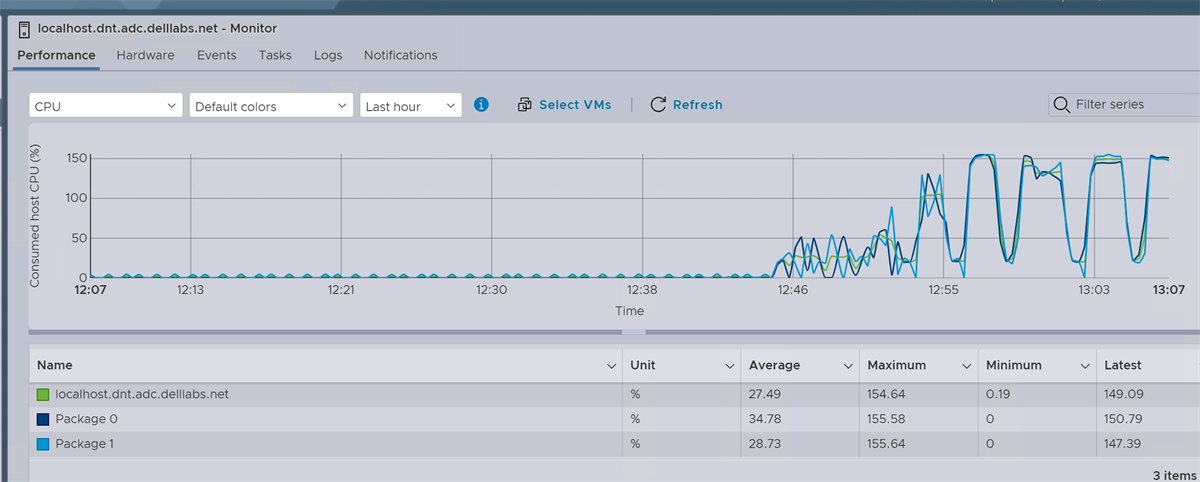1200x482 pixels.
Task: Open the Hardware tab
Action: click(x=145, y=55)
